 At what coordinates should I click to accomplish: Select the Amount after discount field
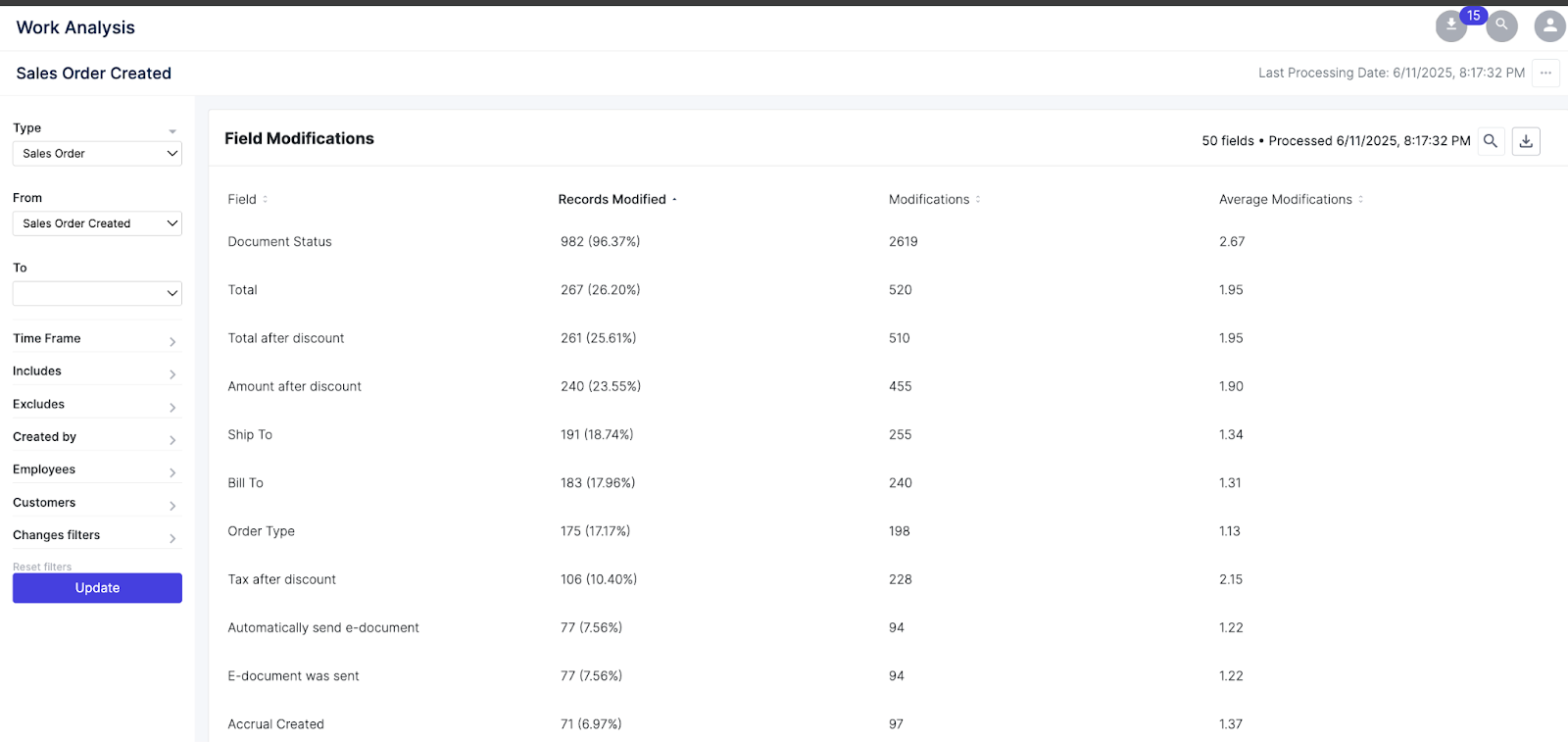click(x=294, y=386)
